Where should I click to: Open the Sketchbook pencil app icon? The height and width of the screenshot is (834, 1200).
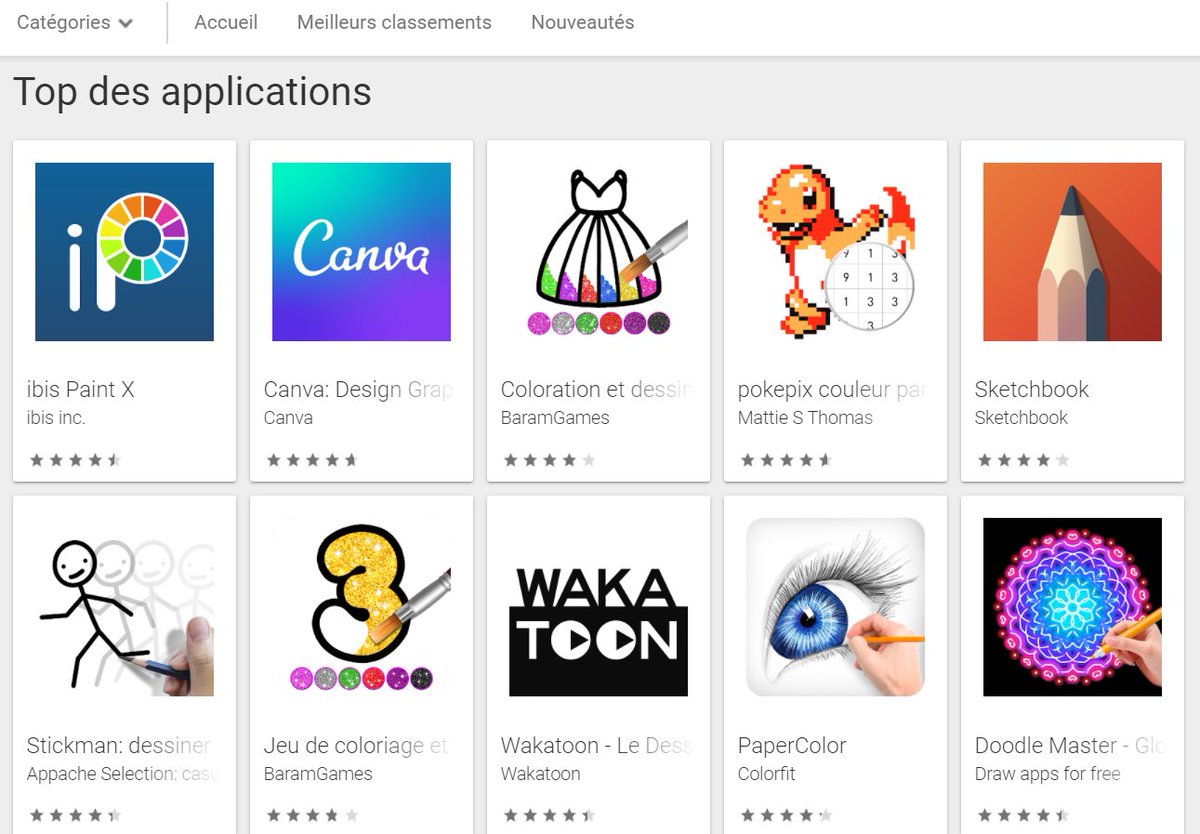point(1072,252)
